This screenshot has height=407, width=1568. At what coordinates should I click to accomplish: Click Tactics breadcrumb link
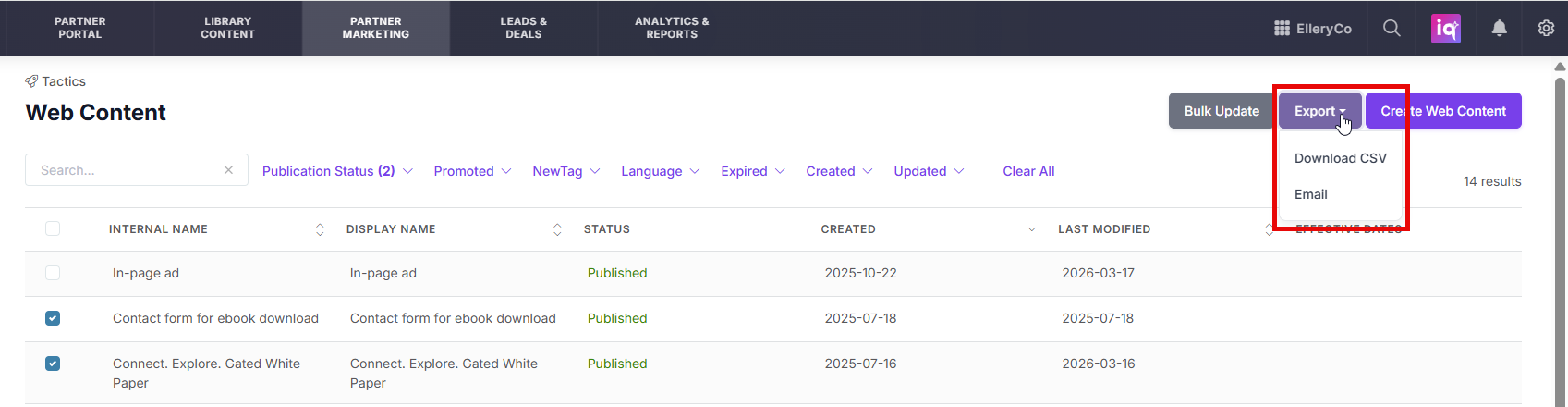(64, 81)
